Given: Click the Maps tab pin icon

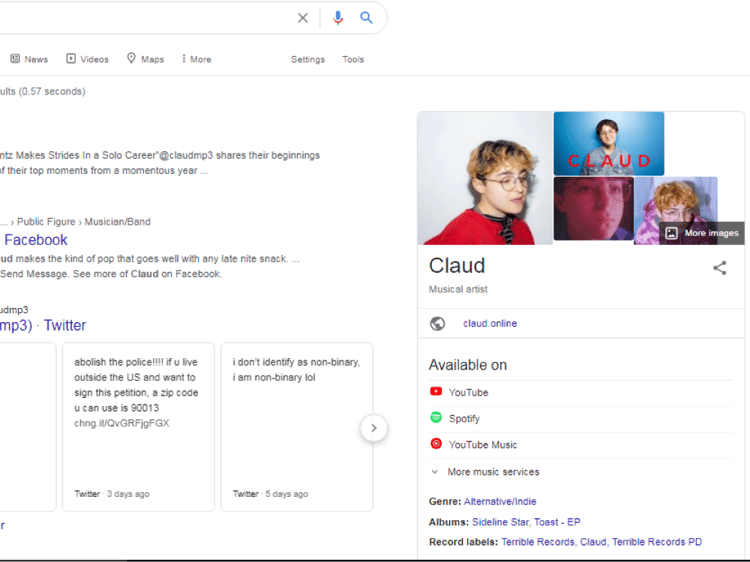Looking at the screenshot, I should tap(131, 58).
